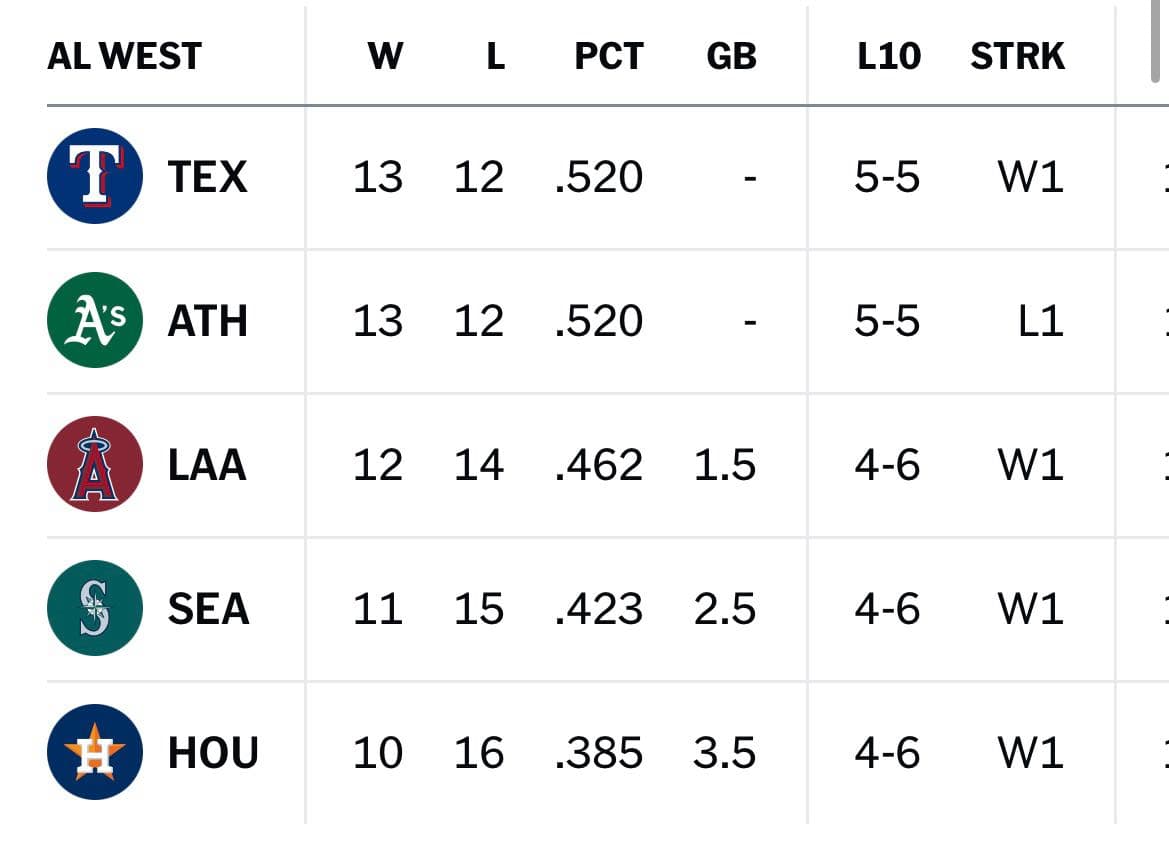Click the AL WEST division heading
The width and height of the screenshot is (1169, 845).
(125, 56)
